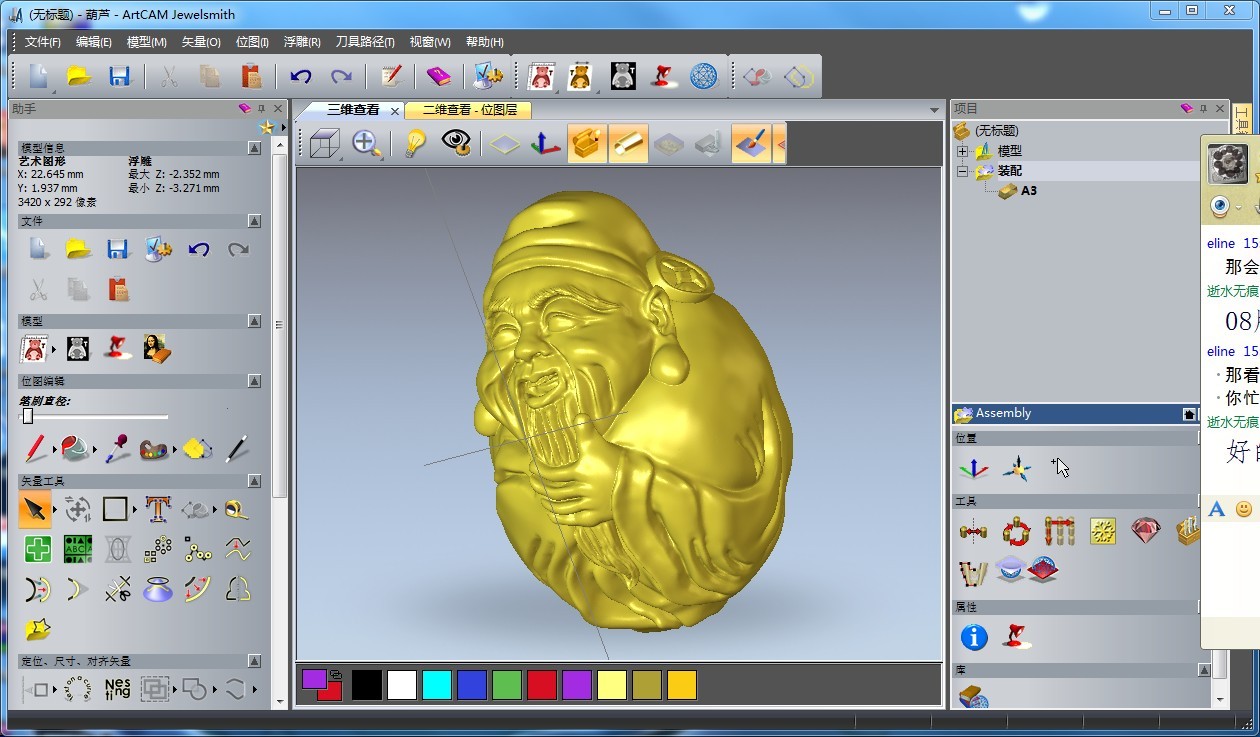Collapse the 装配 tree node
Viewport: 1260px width, 737px height.
coord(962,171)
